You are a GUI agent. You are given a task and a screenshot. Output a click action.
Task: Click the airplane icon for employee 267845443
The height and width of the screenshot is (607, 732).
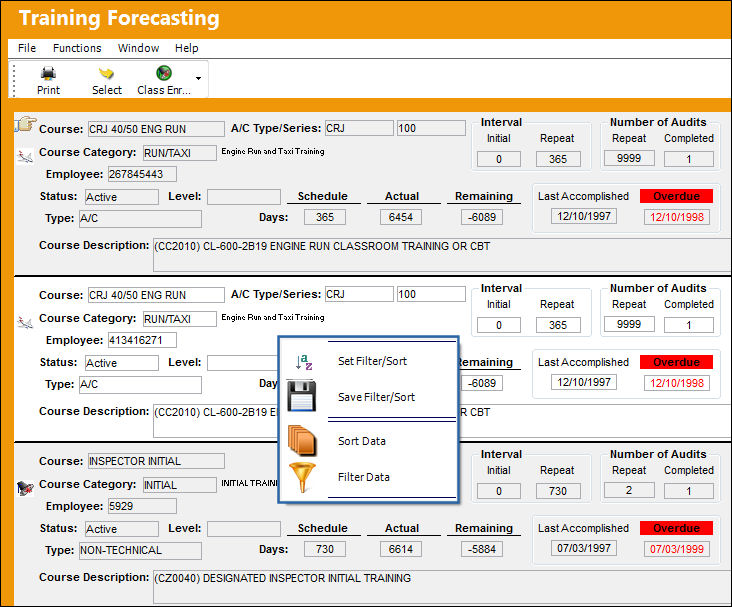click(25, 156)
